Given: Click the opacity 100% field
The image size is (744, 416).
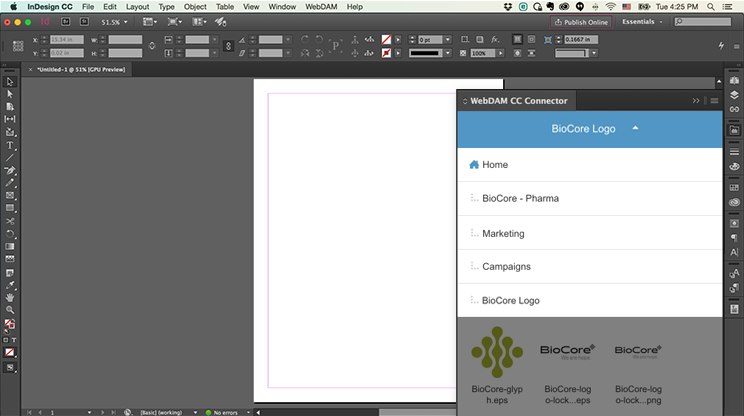Looking at the screenshot, I should pyautogui.click(x=483, y=53).
